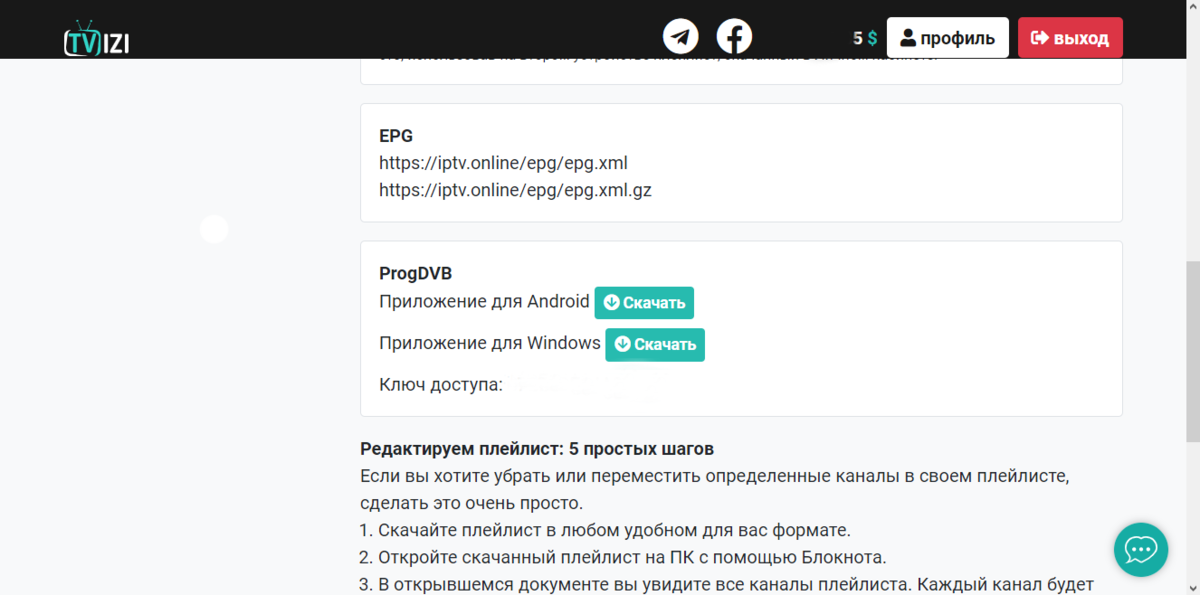Open the epg.xml.gz link

click(514, 190)
